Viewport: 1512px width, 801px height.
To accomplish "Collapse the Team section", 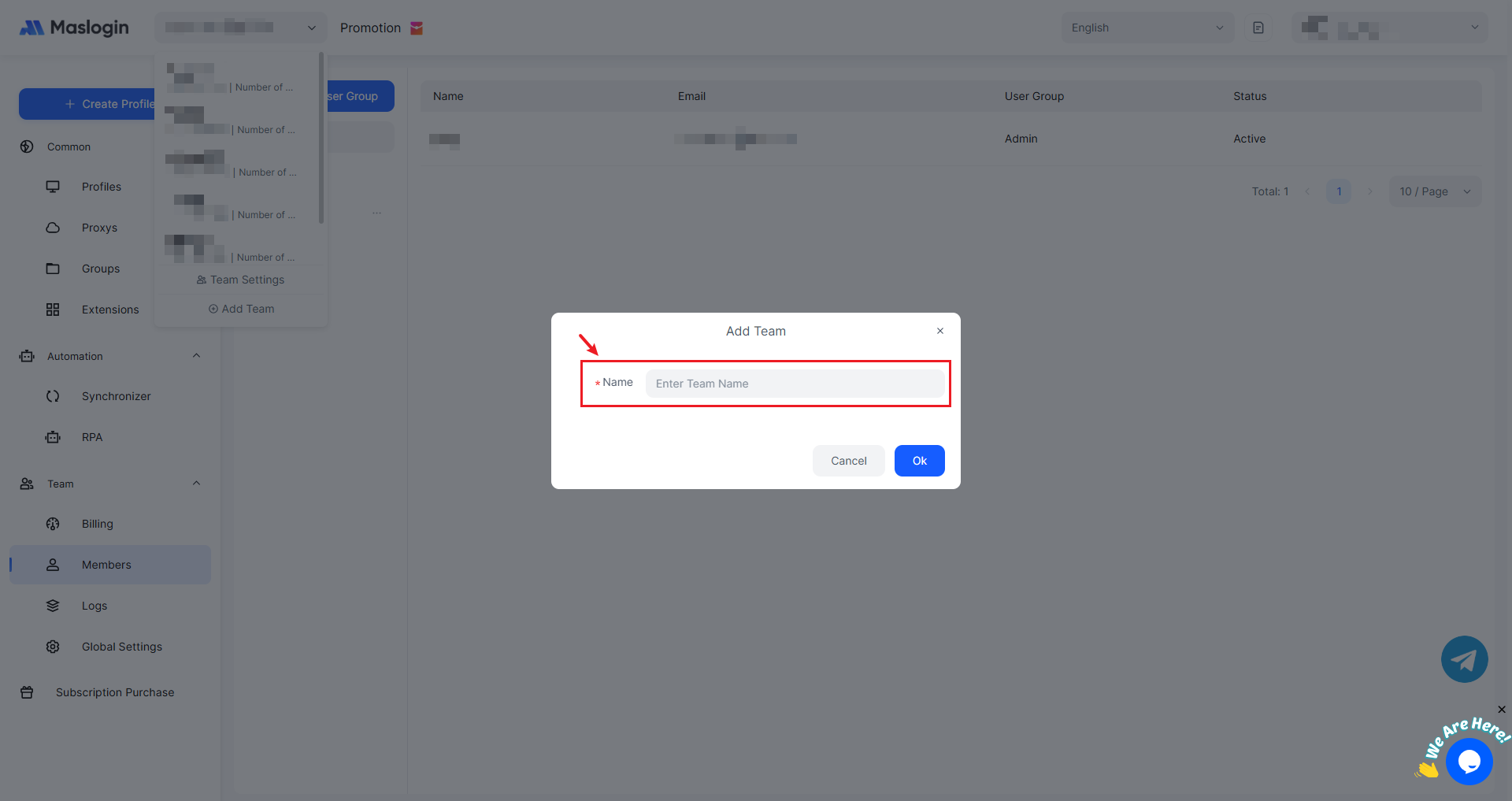I will 196,484.
